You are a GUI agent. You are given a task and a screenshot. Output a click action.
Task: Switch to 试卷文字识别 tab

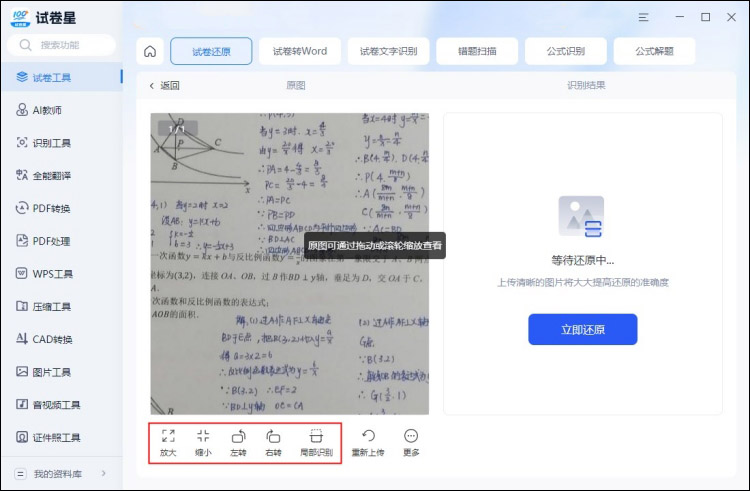point(388,51)
